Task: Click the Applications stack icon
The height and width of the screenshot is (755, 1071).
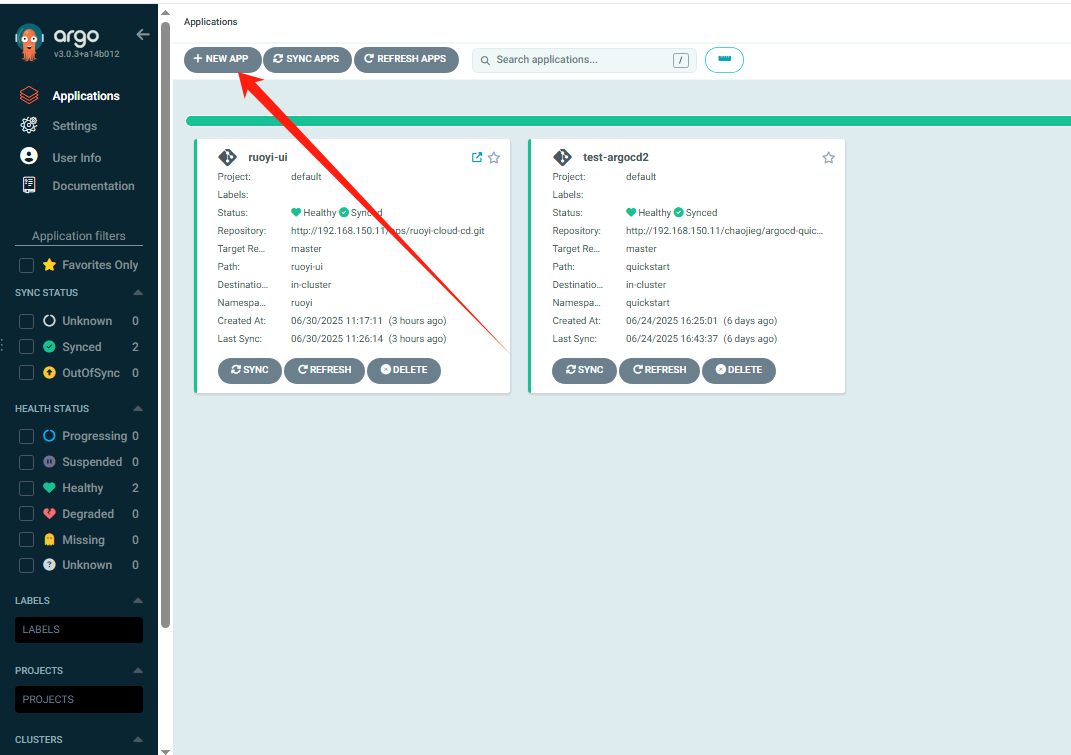Action: tap(29, 95)
